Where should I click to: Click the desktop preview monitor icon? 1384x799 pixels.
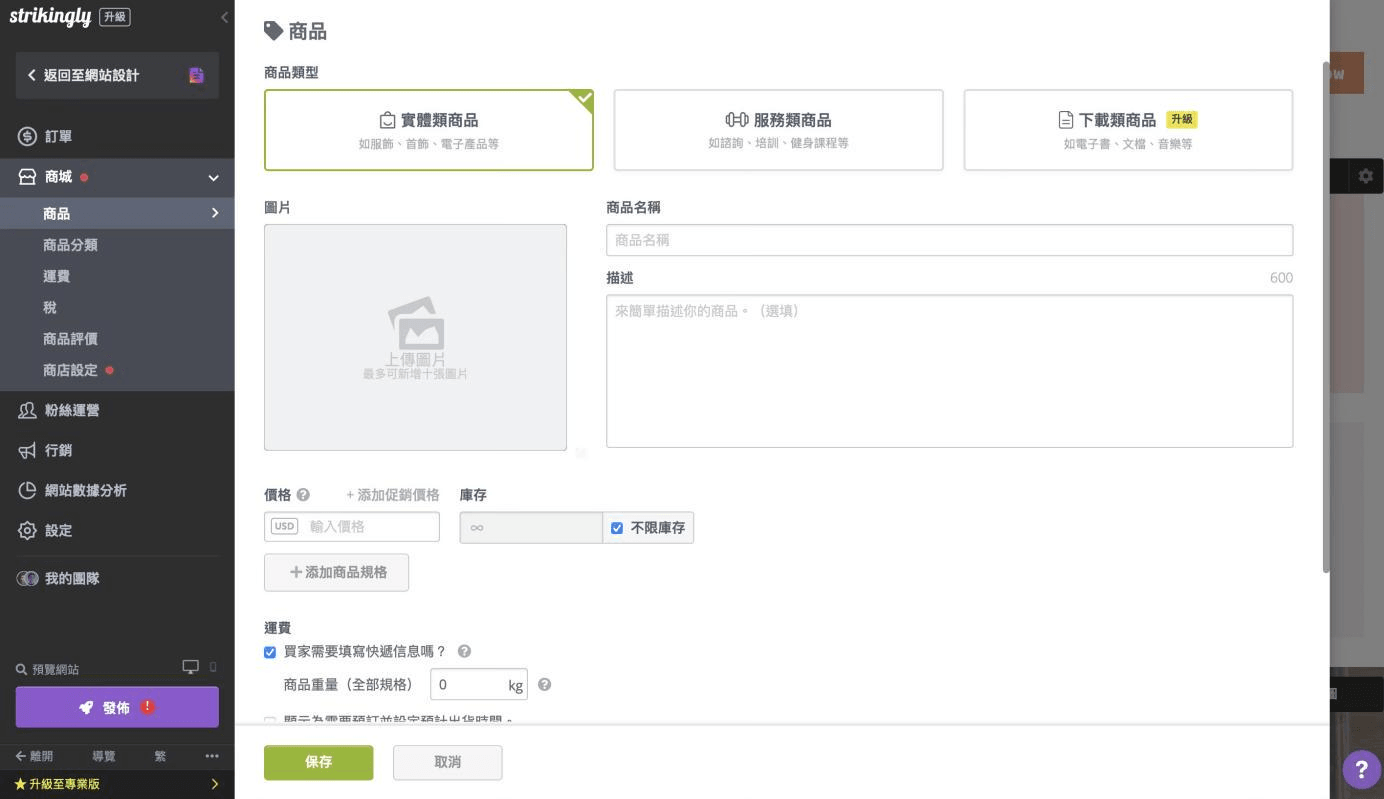pos(190,668)
